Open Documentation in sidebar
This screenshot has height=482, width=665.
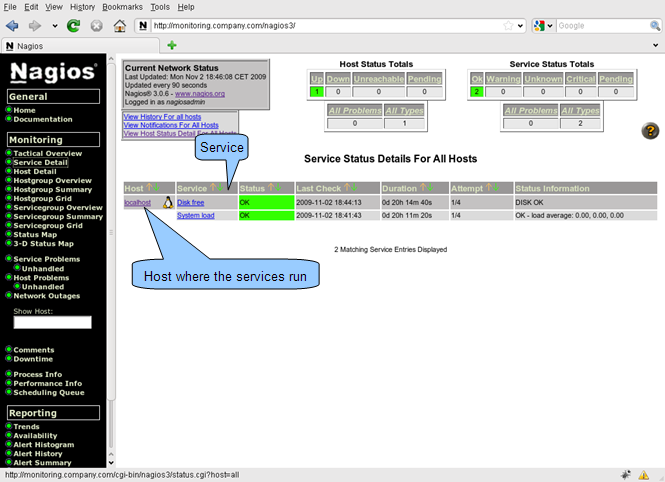(x=43, y=120)
